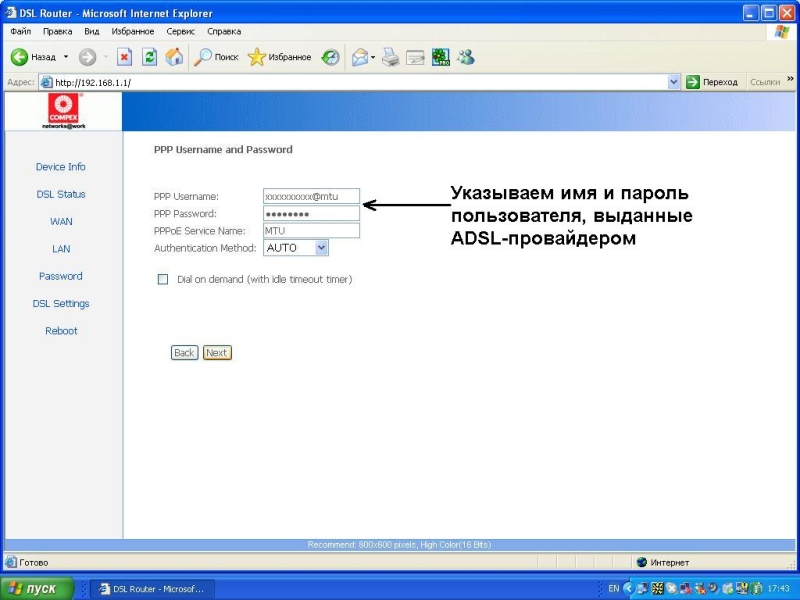Click the Windows Start (пуск) button
The width and height of the screenshot is (800, 600).
[37, 589]
